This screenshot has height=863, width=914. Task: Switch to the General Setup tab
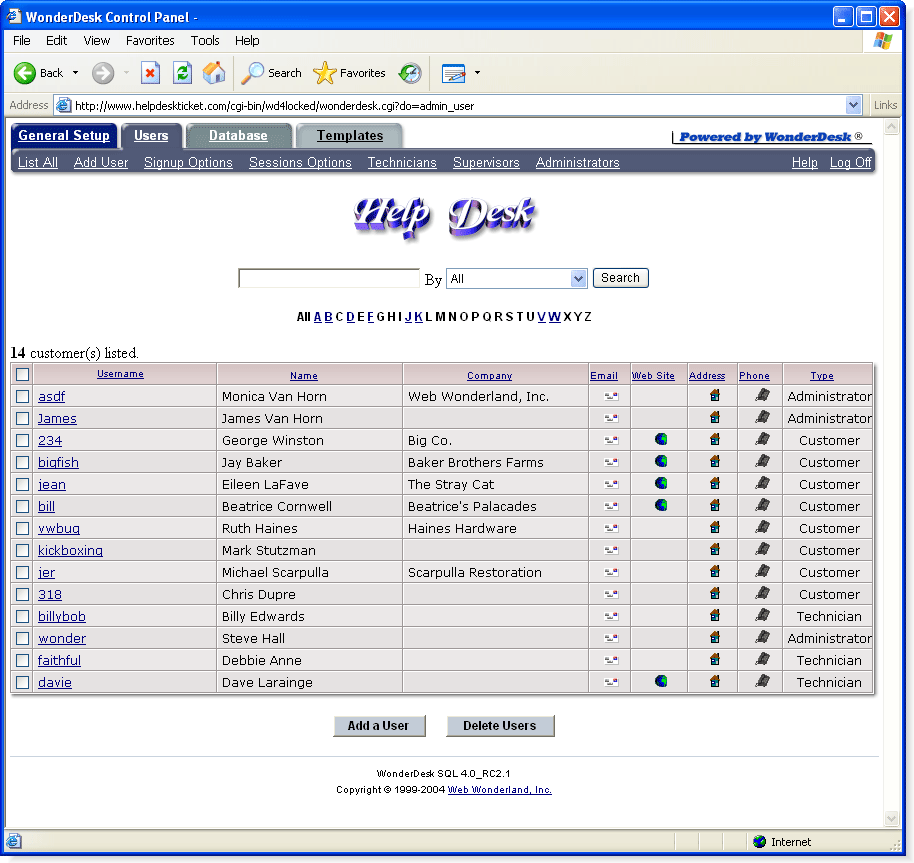(x=64, y=135)
